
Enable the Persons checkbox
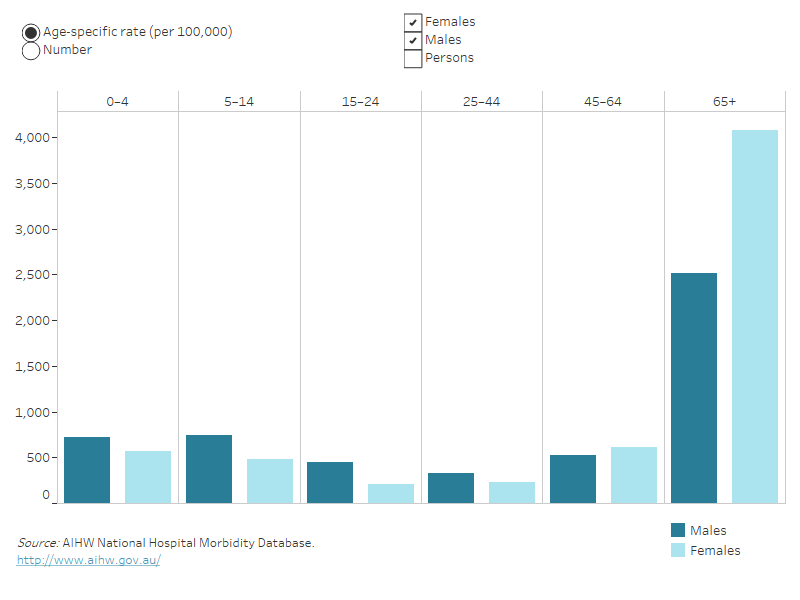(412, 58)
